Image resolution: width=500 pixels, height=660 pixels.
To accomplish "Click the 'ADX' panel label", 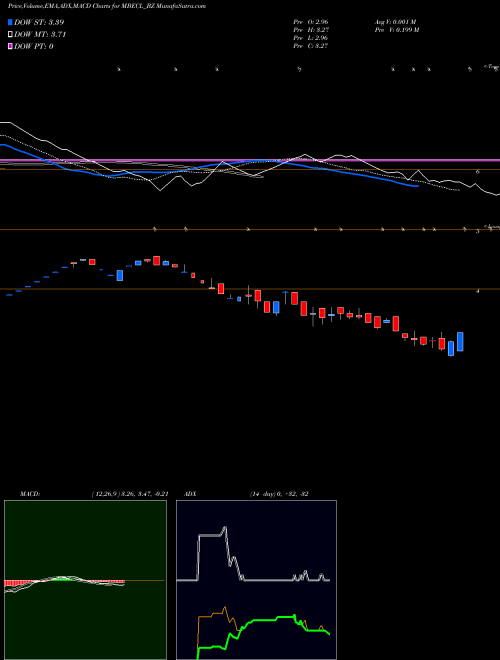I will coord(189,494).
